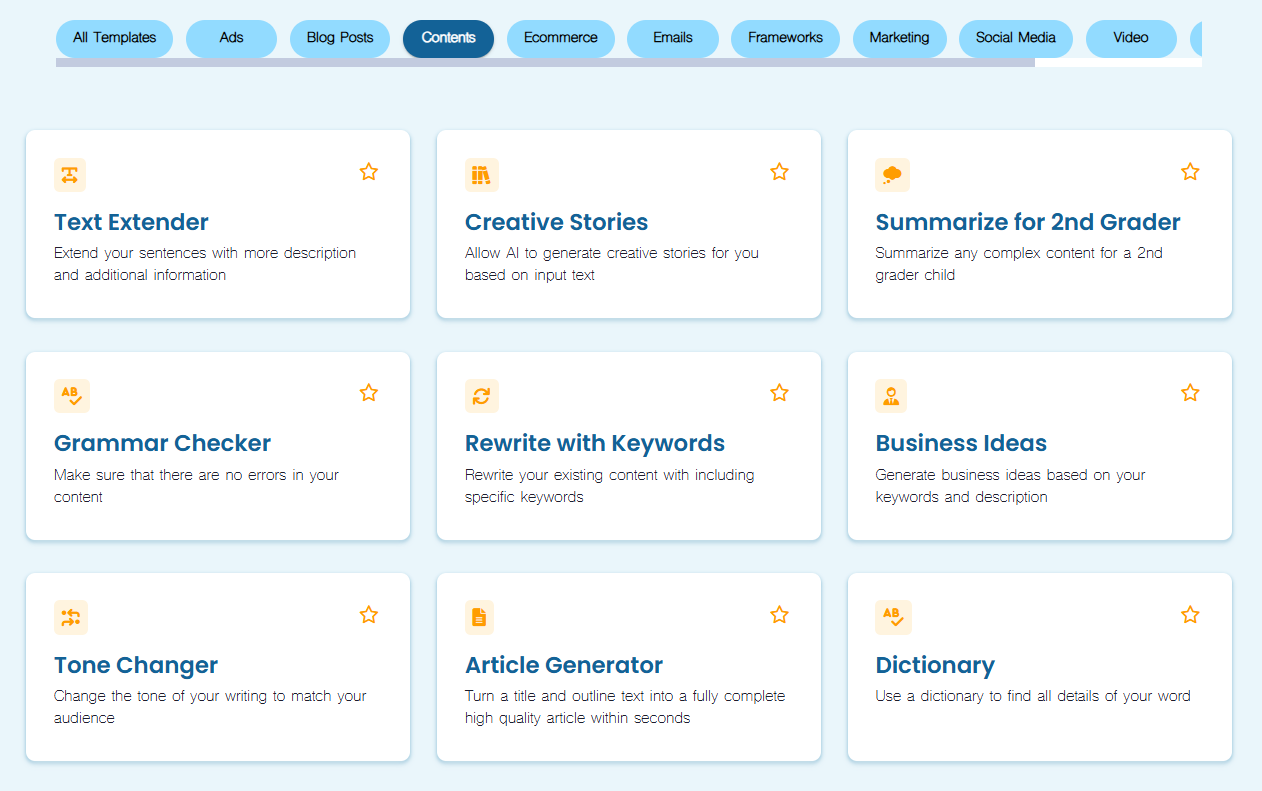Select the Blog Posts category tab

click(340, 38)
